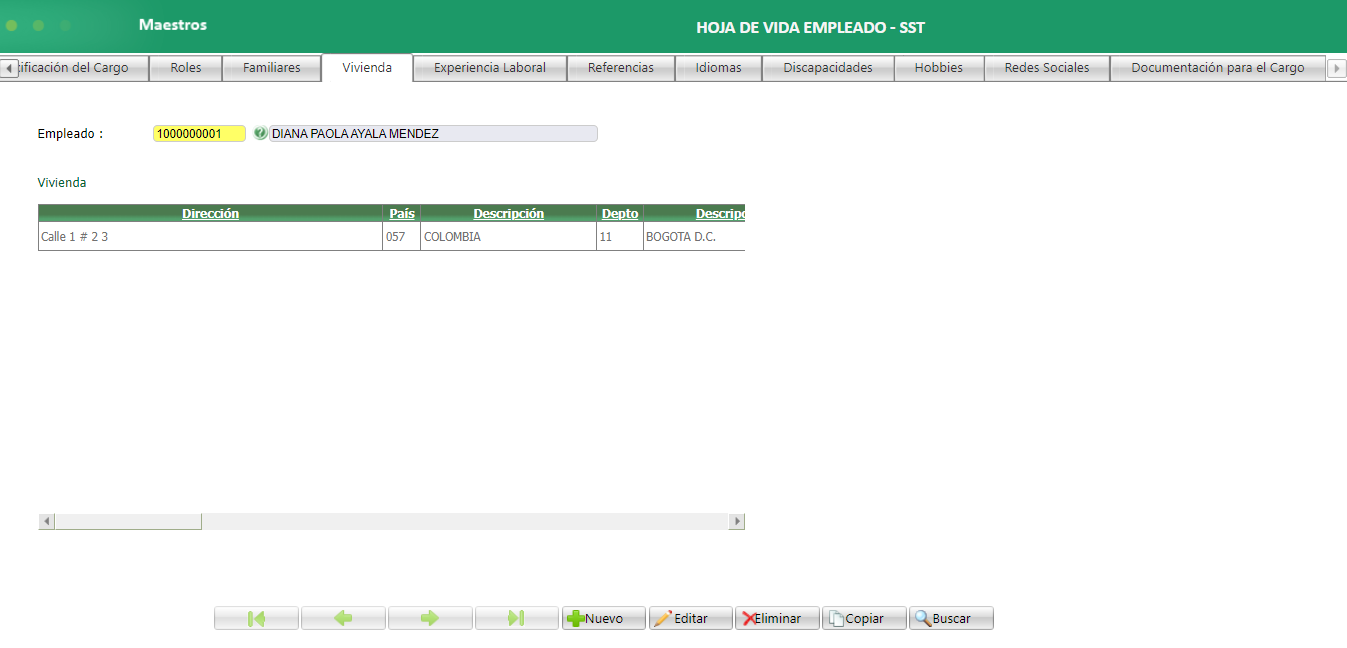1347x648 pixels.
Task: Advance to the next record
Action: pyautogui.click(x=430, y=617)
